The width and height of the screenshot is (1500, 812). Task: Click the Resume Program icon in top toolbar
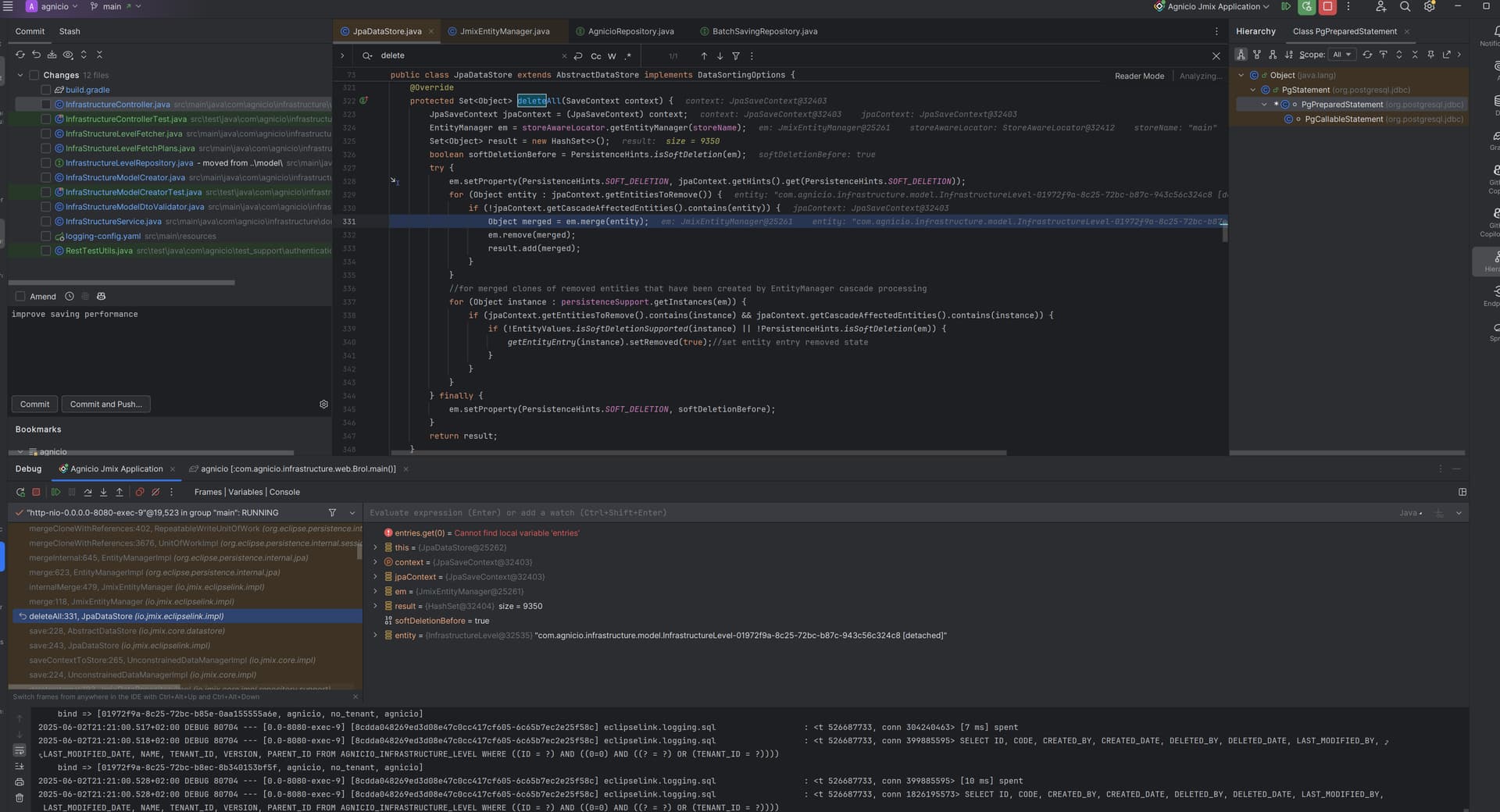[1286, 6]
